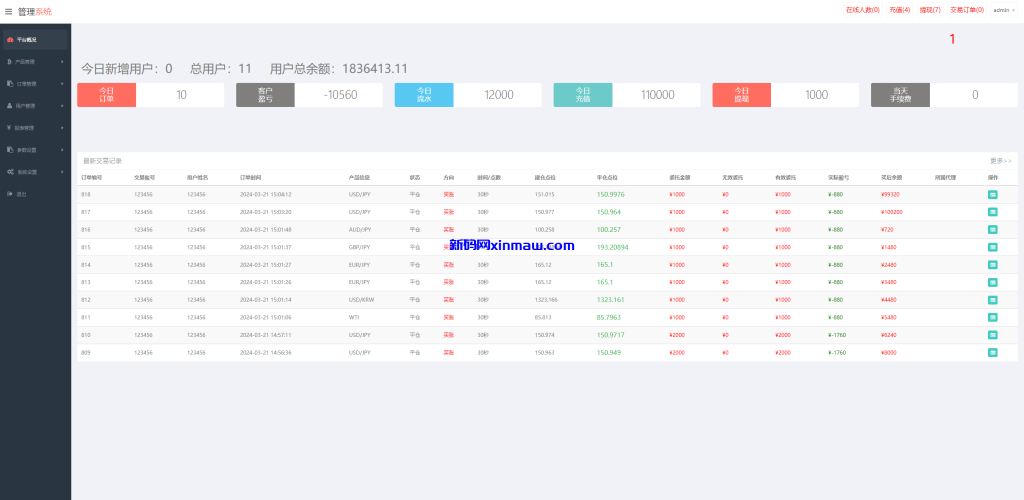Click the yen icon beside 报表管理
1024x500 pixels.
pos(9,128)
